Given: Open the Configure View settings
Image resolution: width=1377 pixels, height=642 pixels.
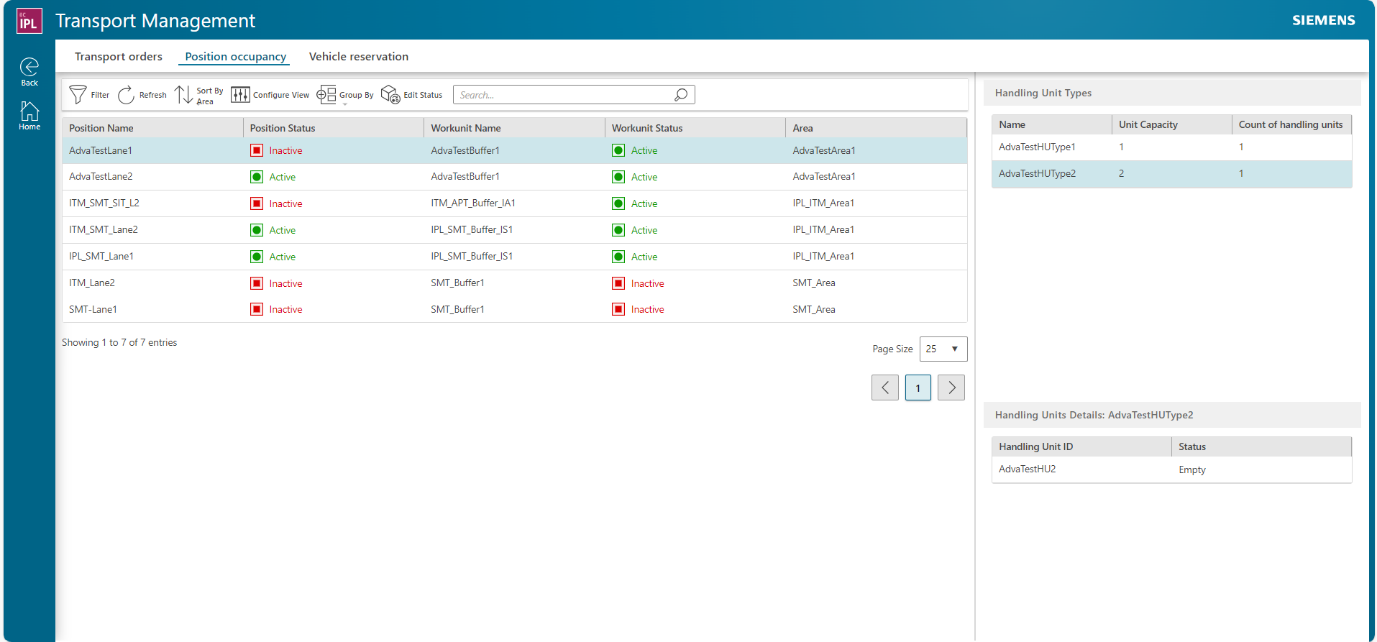Looking at the screenshot, I should [270, 94].
